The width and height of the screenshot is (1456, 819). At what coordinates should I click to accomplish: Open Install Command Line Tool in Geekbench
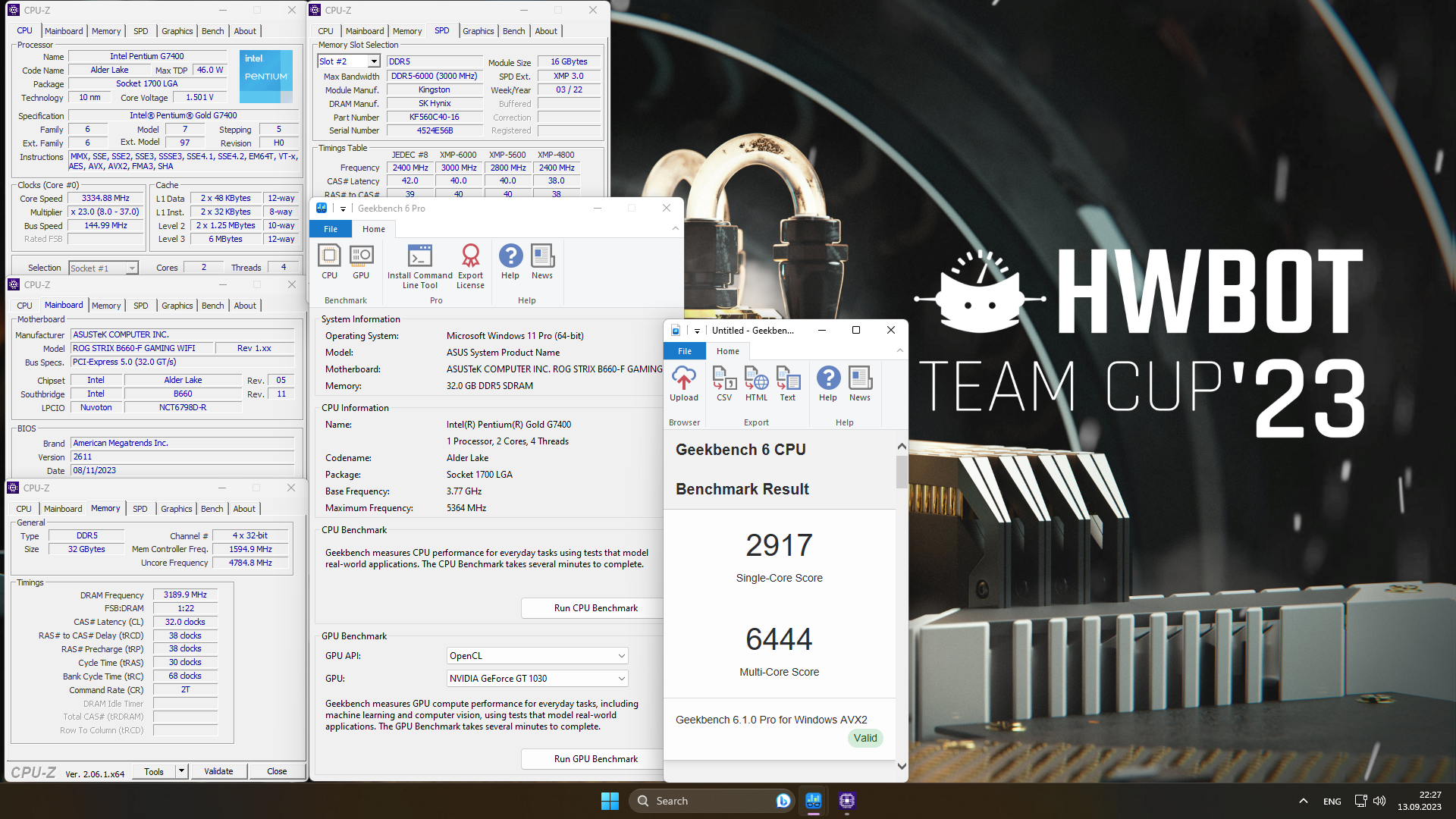pos(419,266)
